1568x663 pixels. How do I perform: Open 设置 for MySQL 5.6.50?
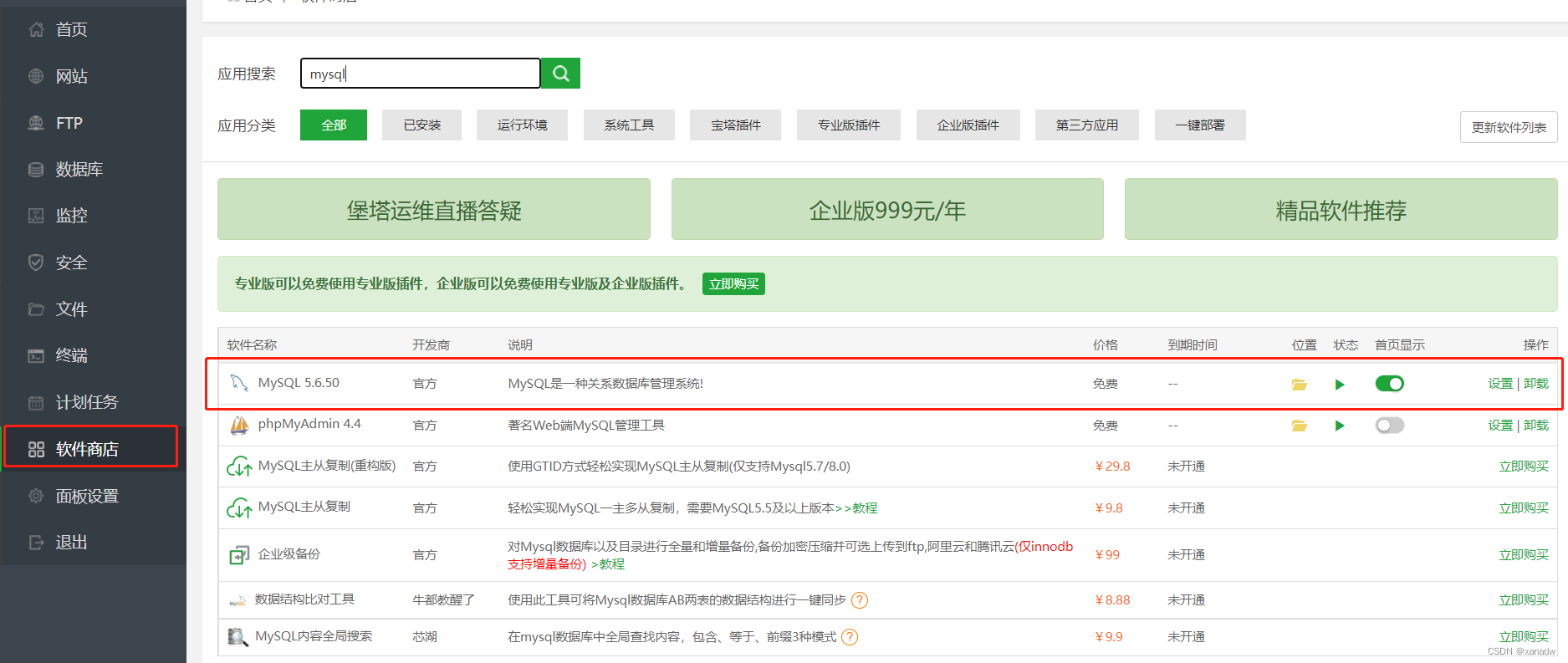coord(1500,384)
